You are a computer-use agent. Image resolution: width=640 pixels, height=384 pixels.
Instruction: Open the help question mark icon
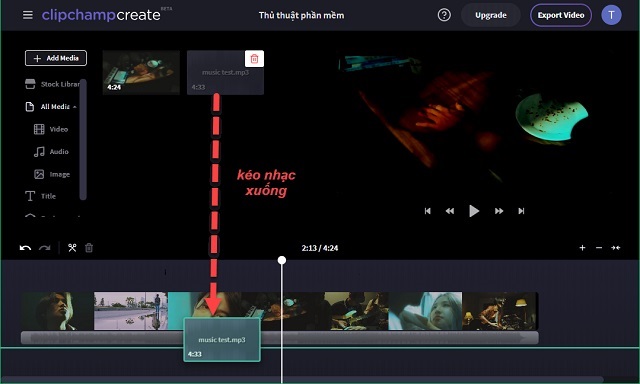click(x=444, y=15)
